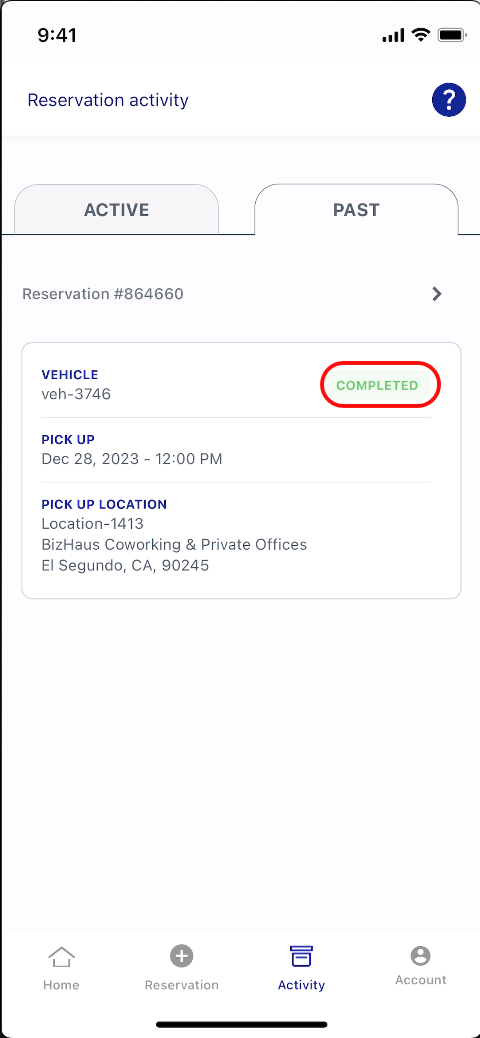Select vehicle veh-3746 text
This screenshot has width=480, height=1038.
[x=76, y=394]
